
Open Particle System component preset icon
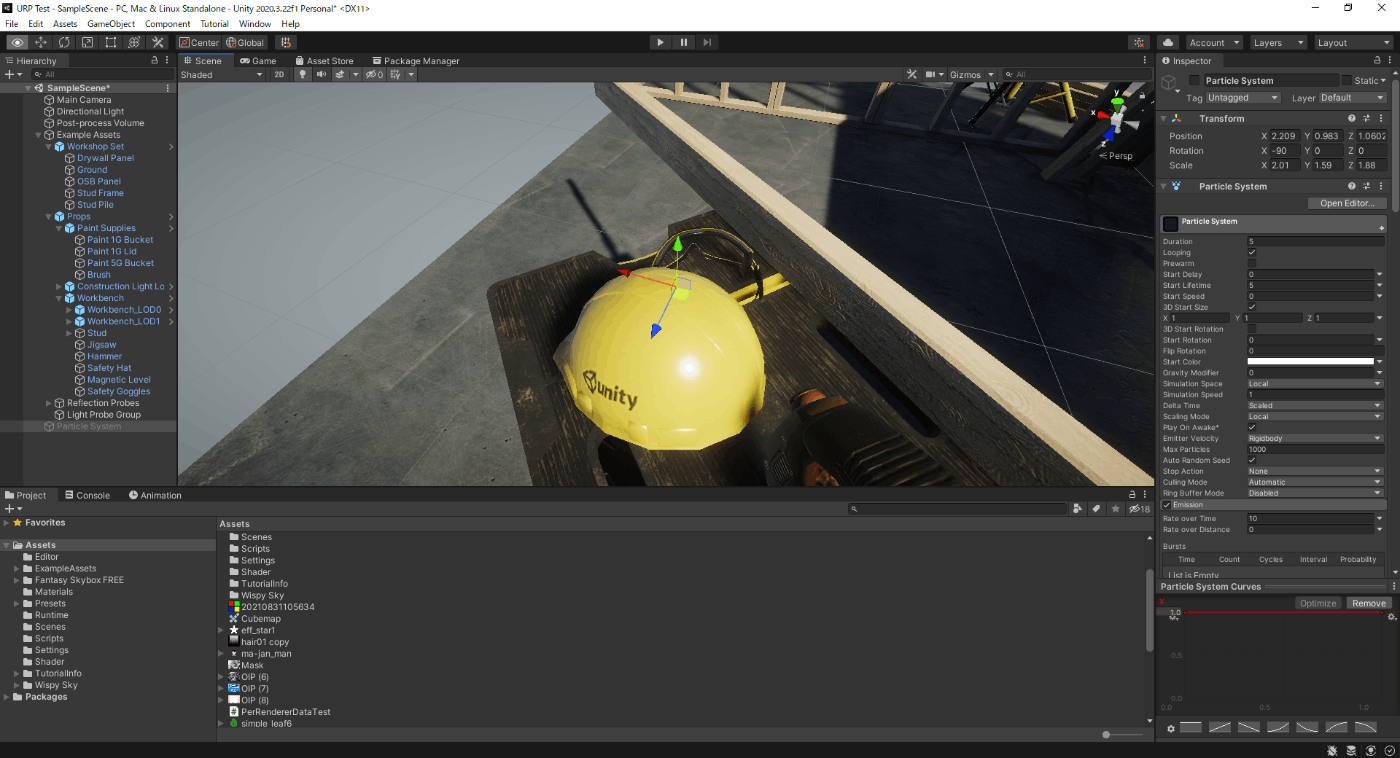tap(1366, 186)
